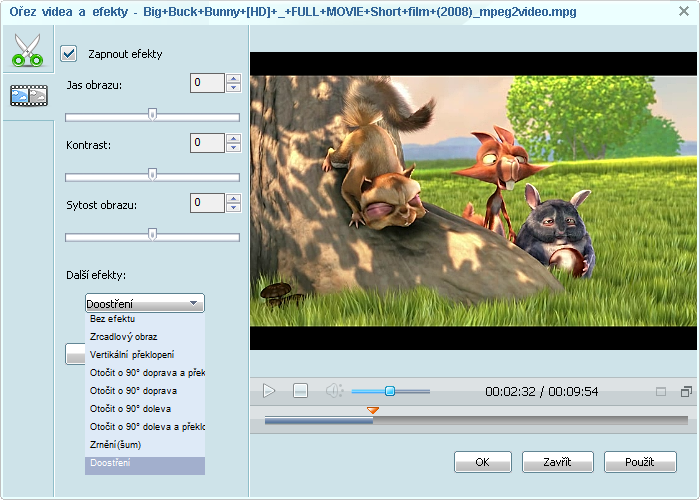Image resolution: width=700 pixels, height=500 pixels.
Task: Play the video preview
Action: click(269, 391)
